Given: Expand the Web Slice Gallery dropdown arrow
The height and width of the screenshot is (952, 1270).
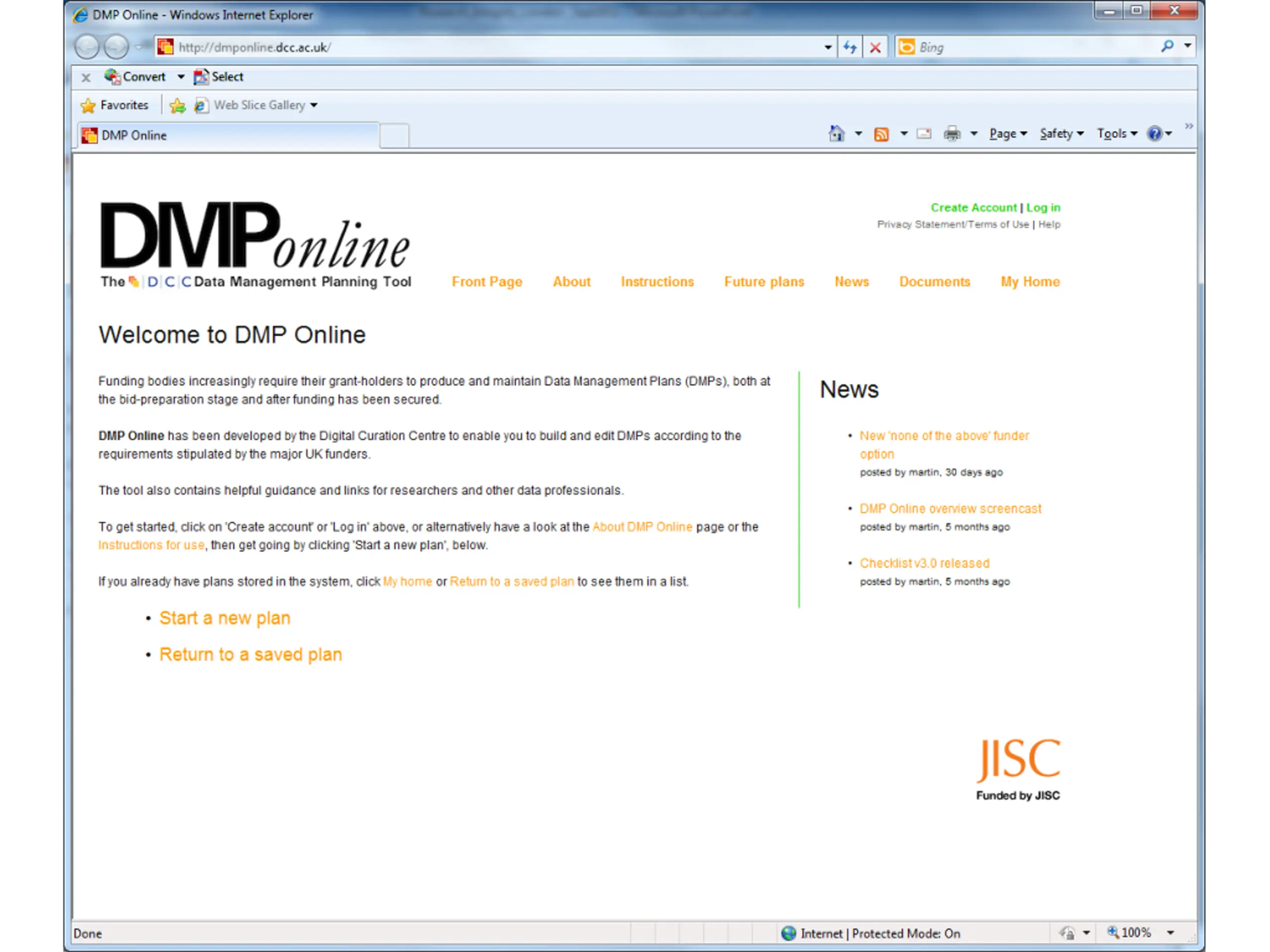Looking at the screenshot, I should click(x=314, y=106).
